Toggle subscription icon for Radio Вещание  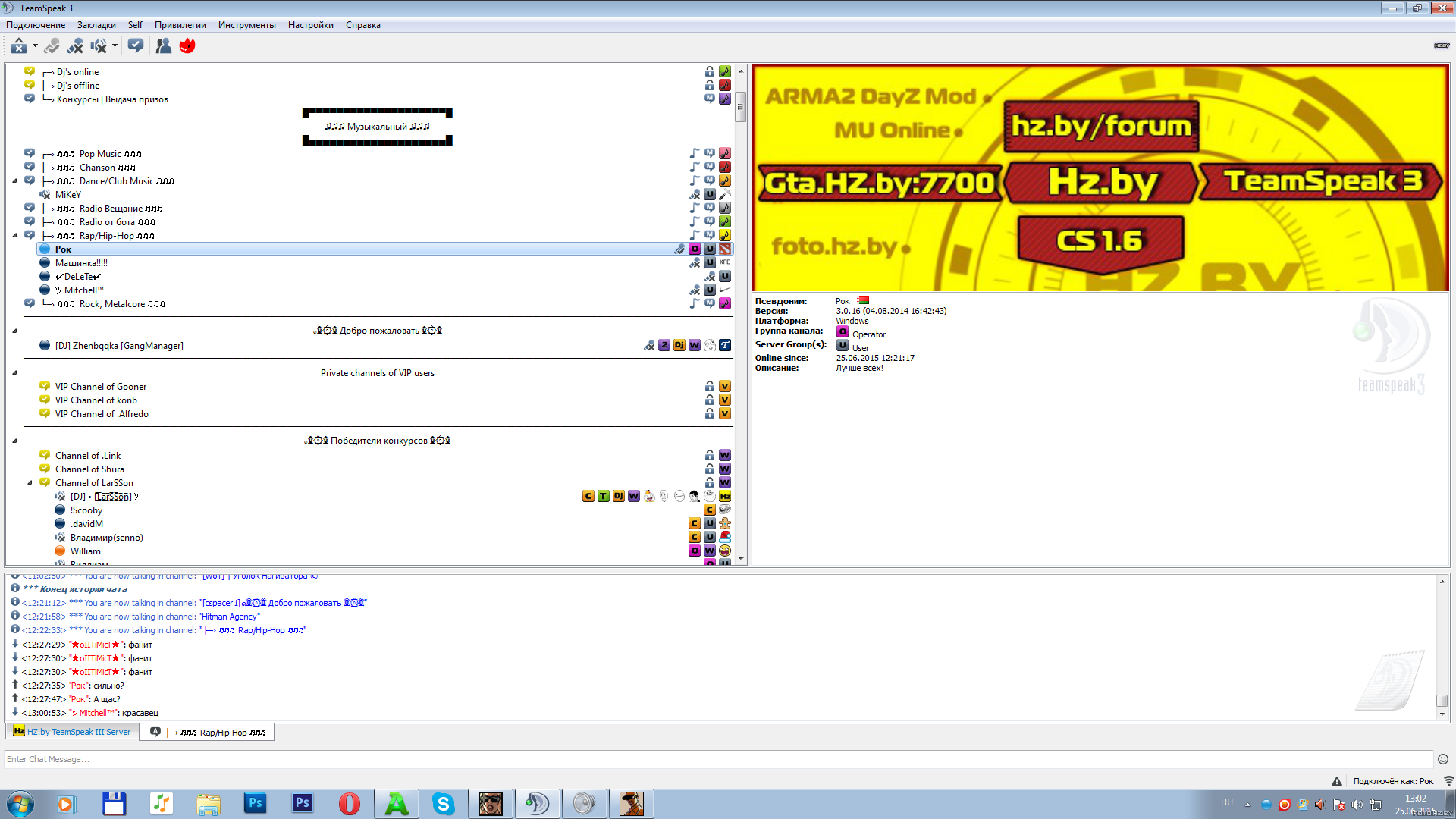tap(30, 208)
